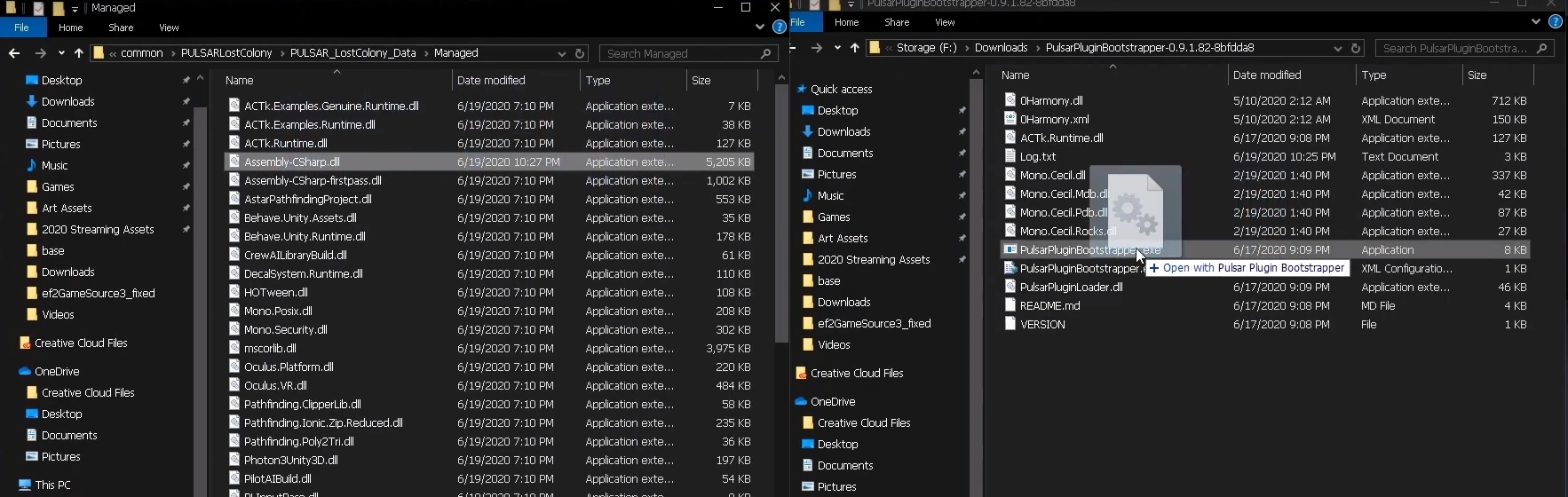The image size is (1568, 497).
Task: Click the 0Harmony.xml file icon
Action: (x=1010, y=119)
